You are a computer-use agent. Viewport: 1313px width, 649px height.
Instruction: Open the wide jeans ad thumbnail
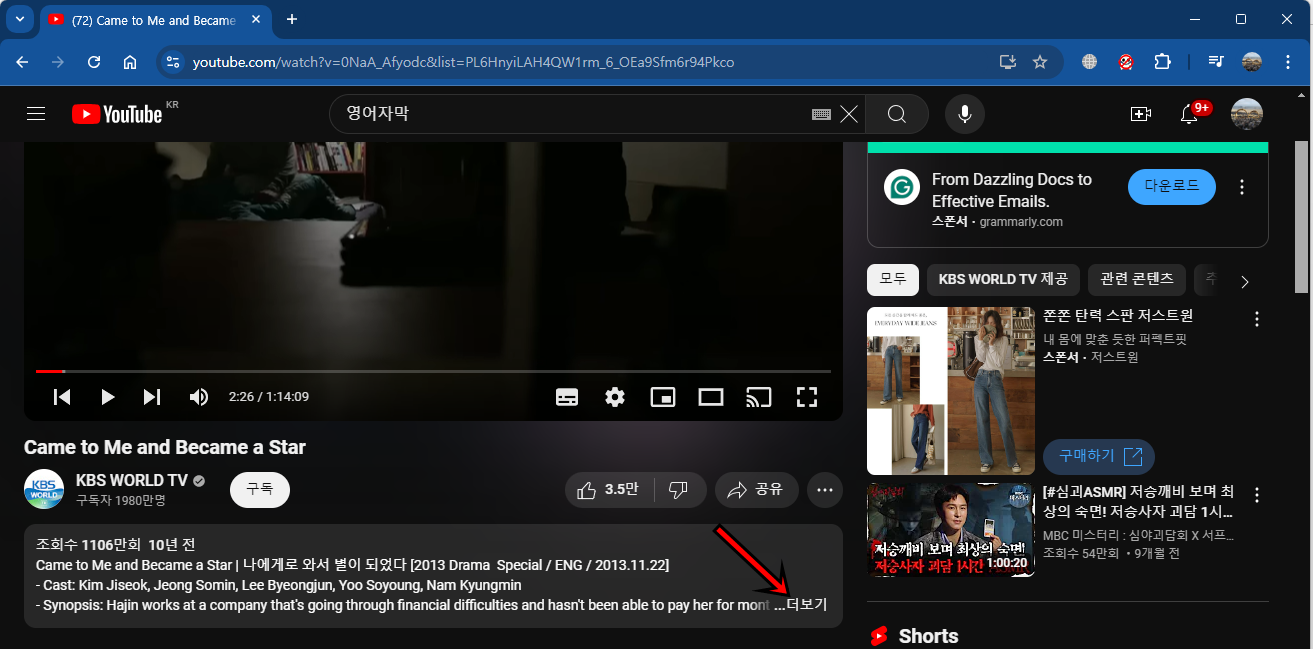(951, 390)
